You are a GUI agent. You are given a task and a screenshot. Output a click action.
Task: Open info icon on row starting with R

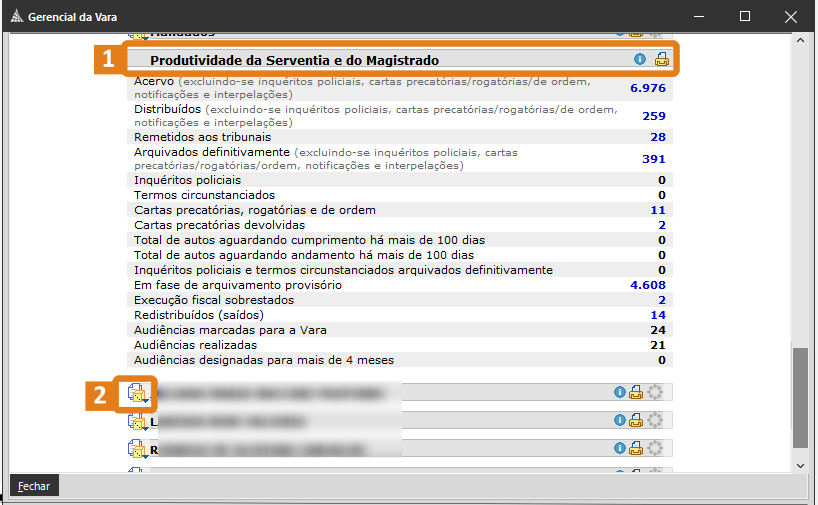click(619, 449)
